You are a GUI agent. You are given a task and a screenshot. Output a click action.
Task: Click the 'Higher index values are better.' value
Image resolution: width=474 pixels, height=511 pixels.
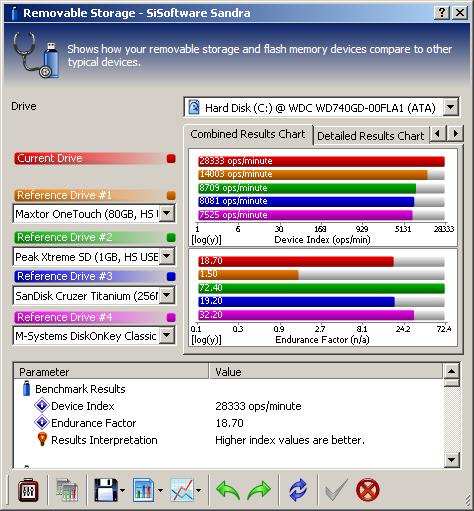[290, 440]
